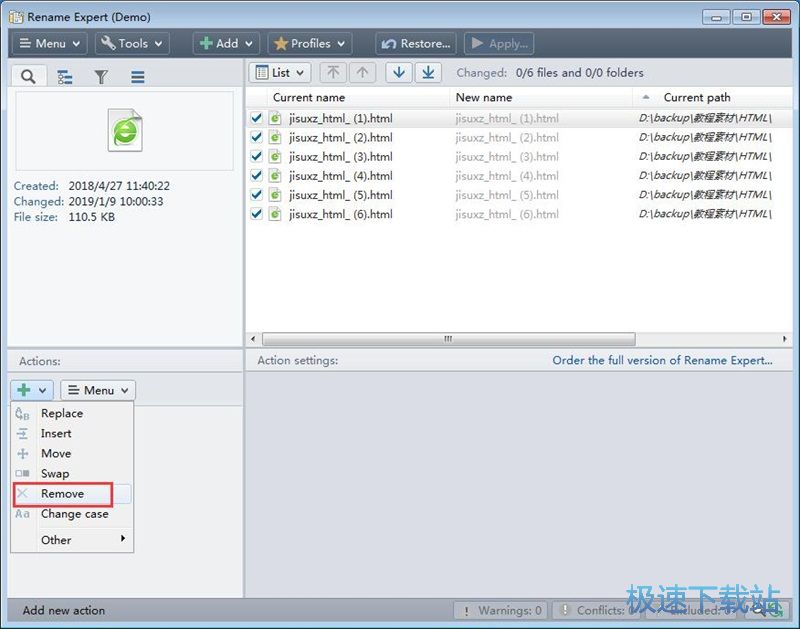Select Remove from the actions menu

coord(62,494)
